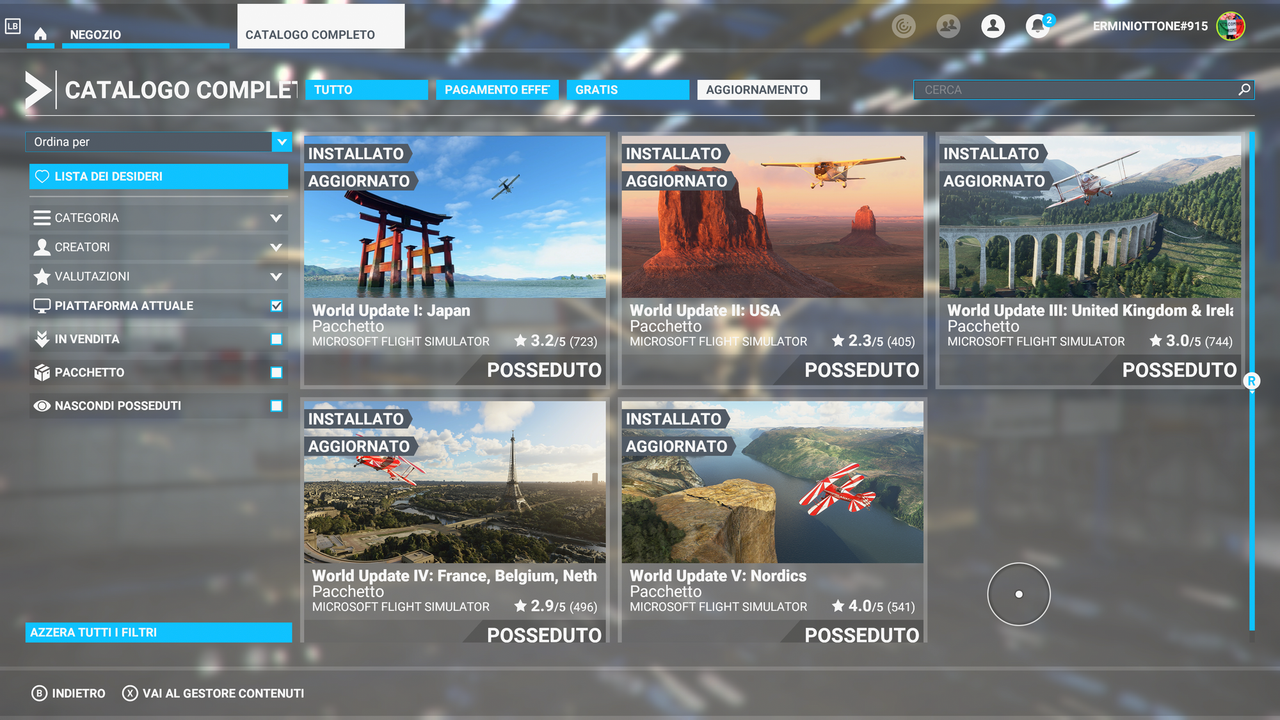Select the Gratis filter tab
Screen dimensions: 1280x720
click(628, 90)
